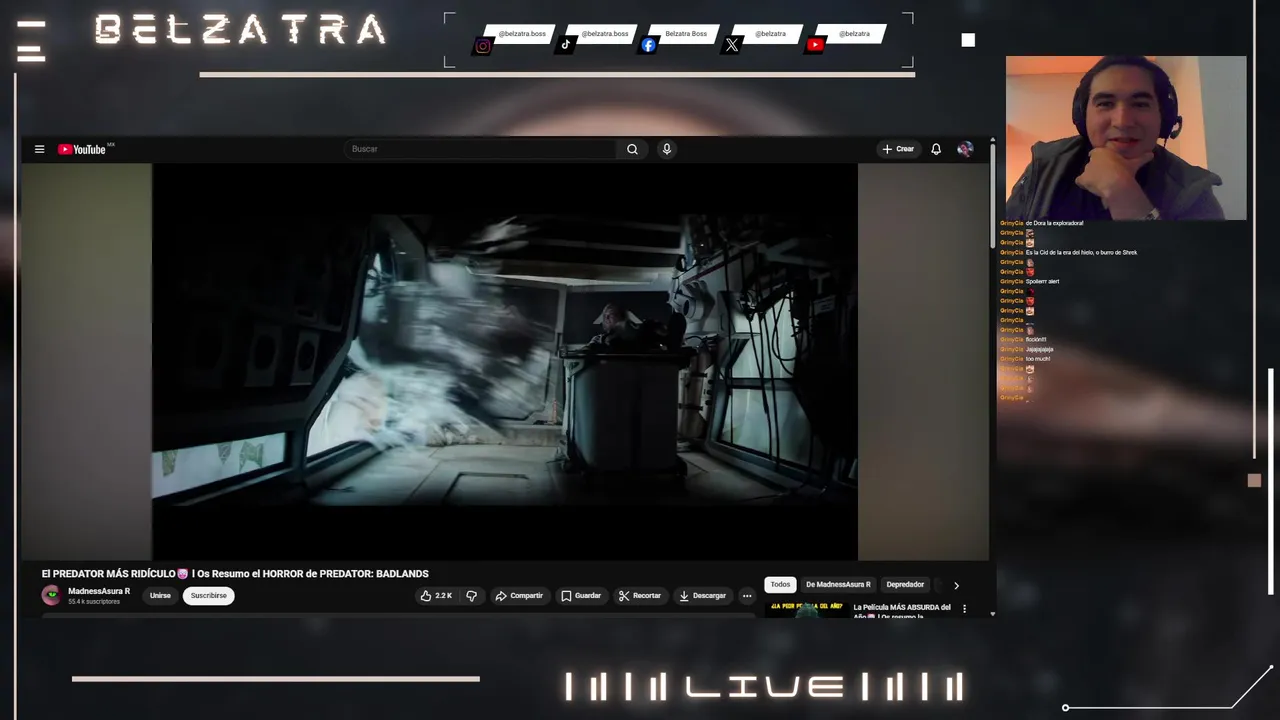Open YouTube notifications bell
The image size is (1280, 720).
(936, 149)
